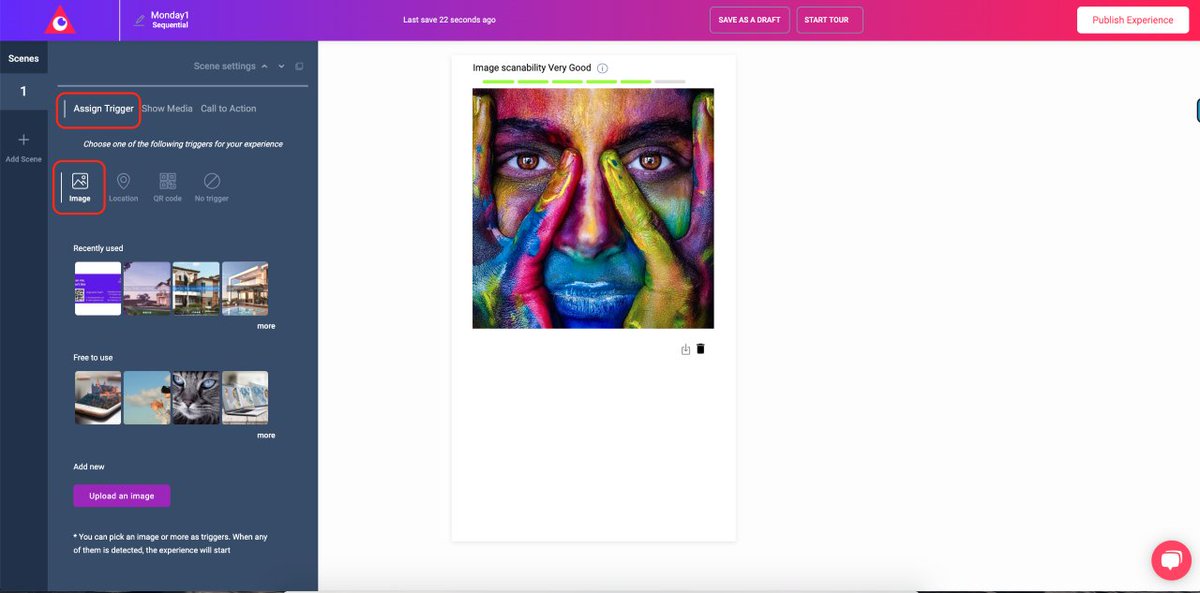Pick the cat free to use thumbnail
1200x593 pixels.
coord(196,398)
